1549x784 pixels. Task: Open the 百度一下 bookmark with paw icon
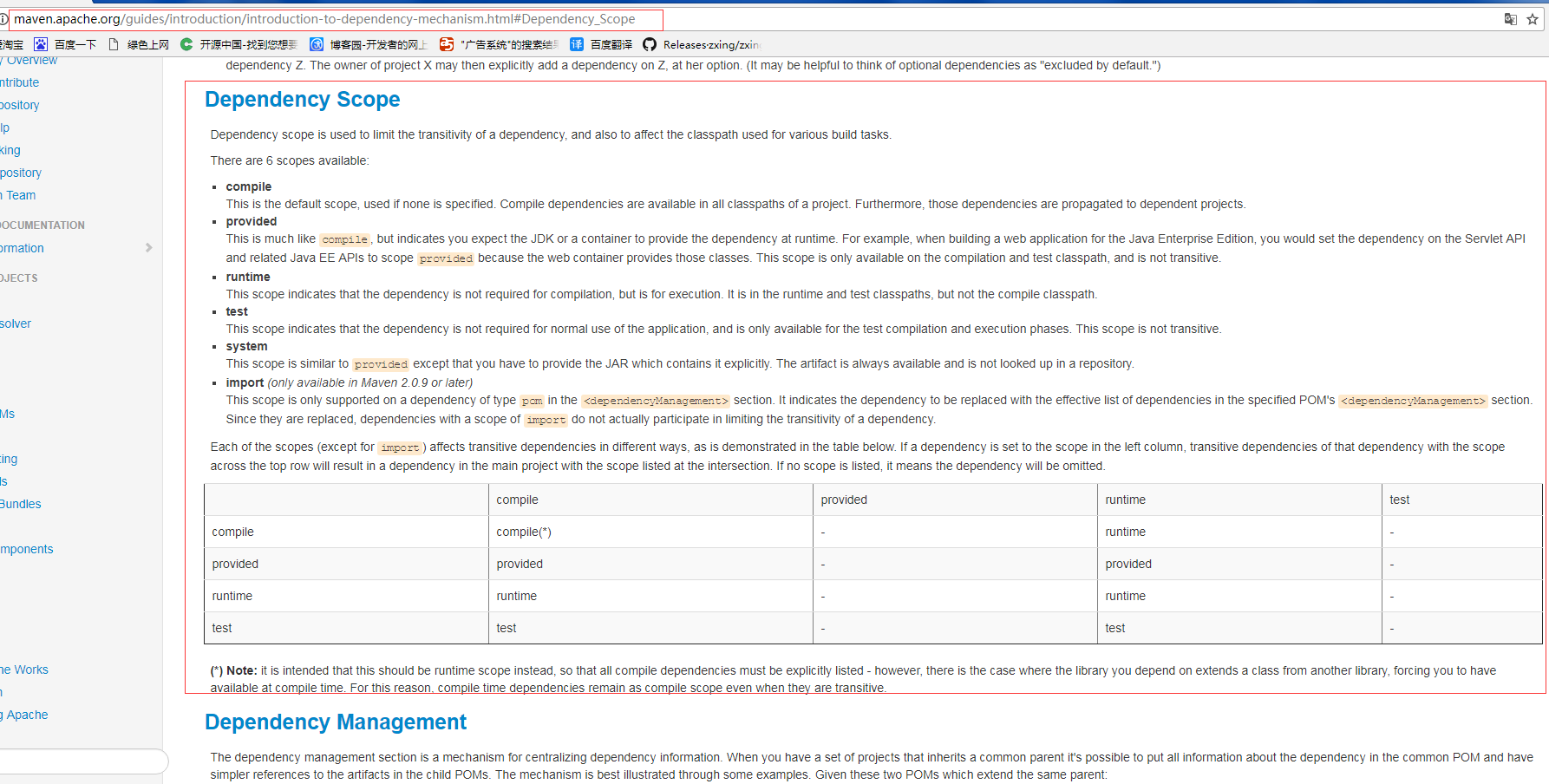66,44
